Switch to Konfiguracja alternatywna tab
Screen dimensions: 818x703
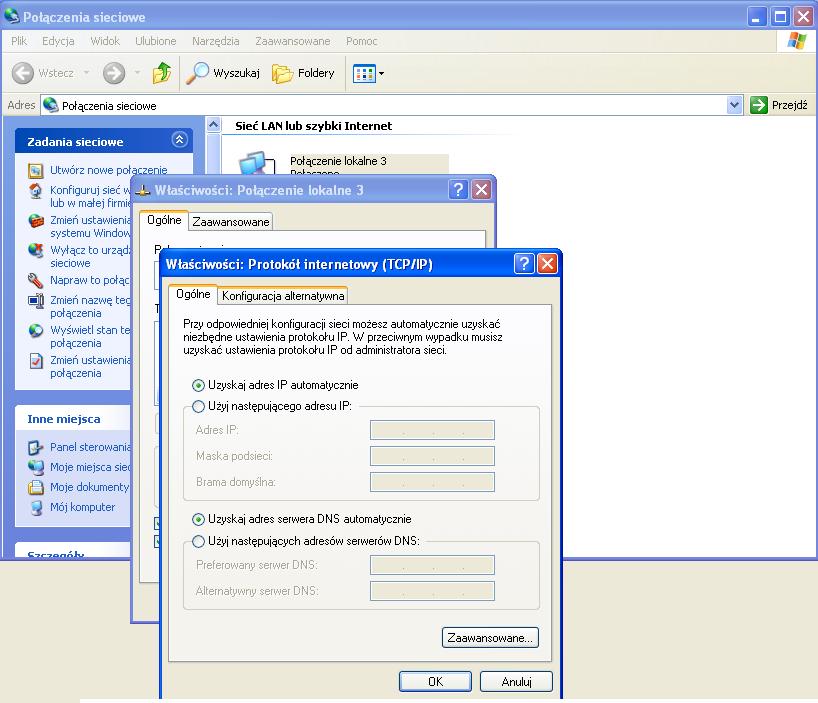283,296
